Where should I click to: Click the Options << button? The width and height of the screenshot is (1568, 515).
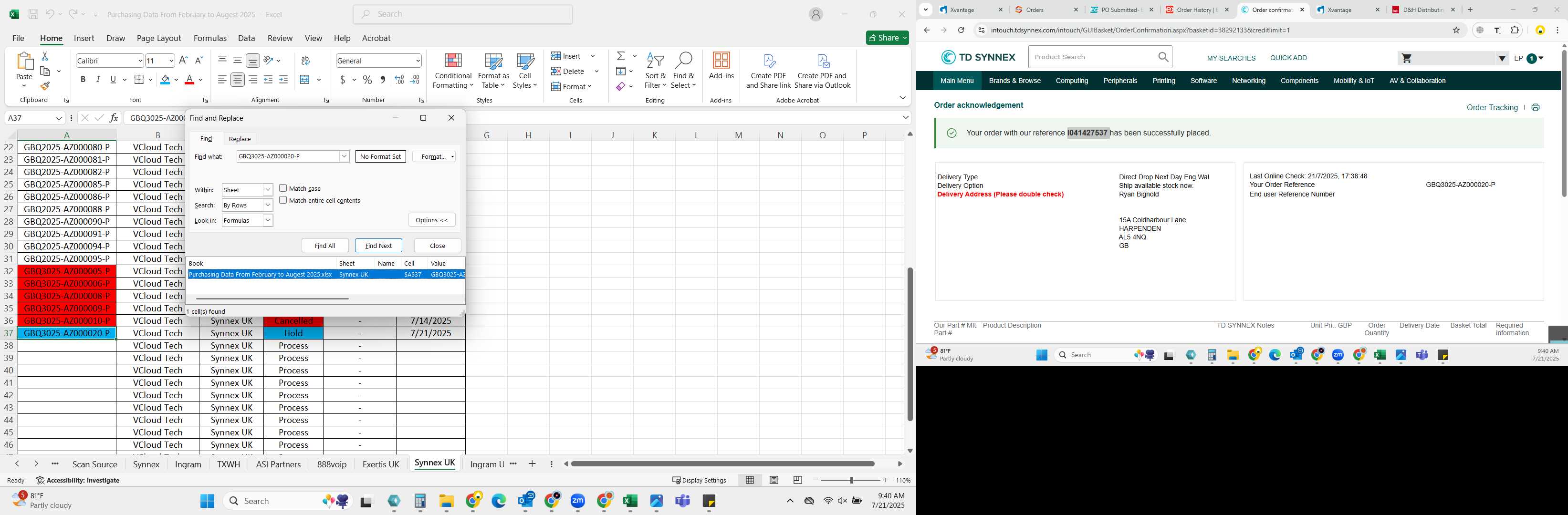pos(431,220)
